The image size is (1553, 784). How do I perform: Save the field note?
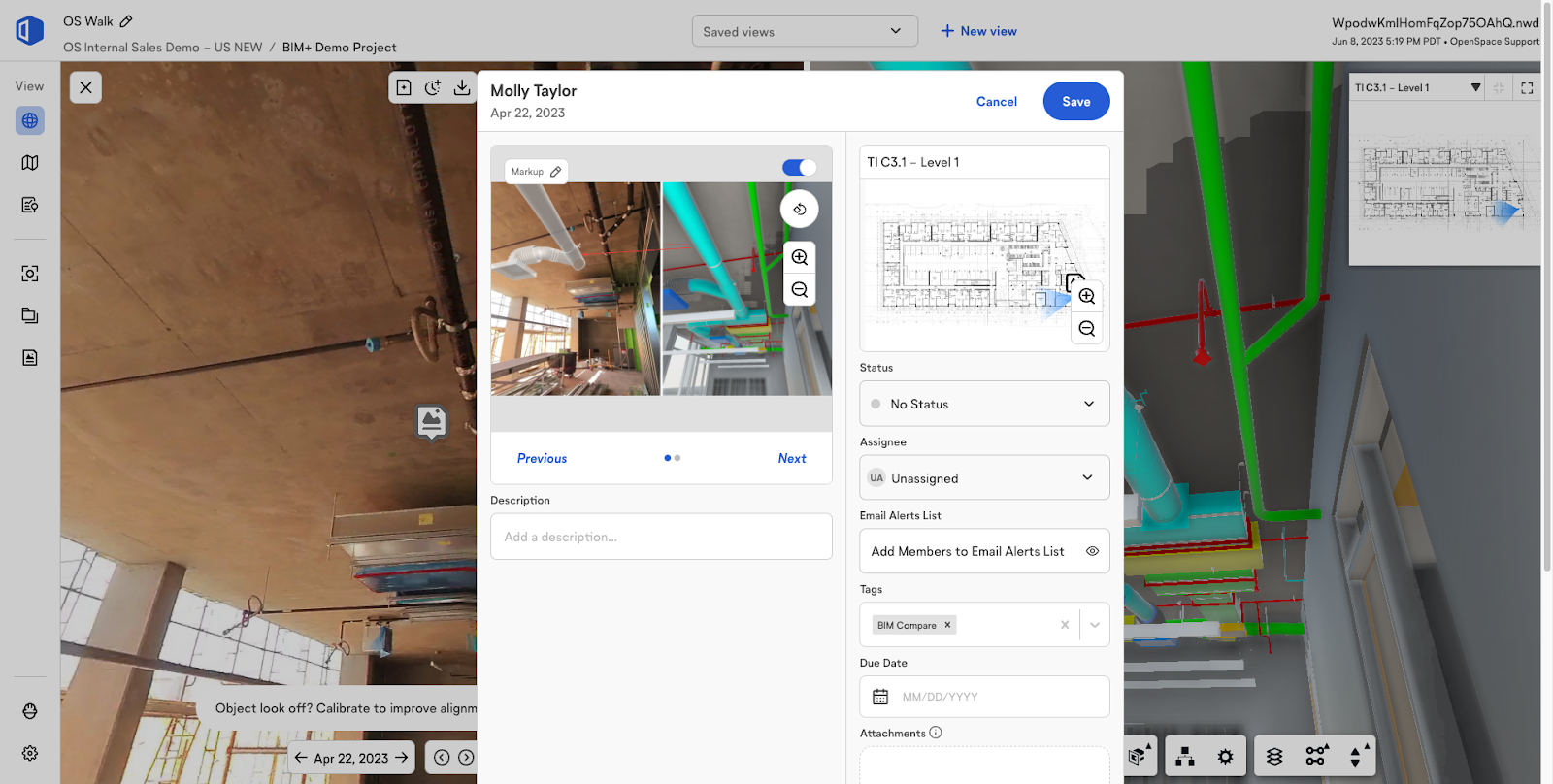tap(1075, 102)
